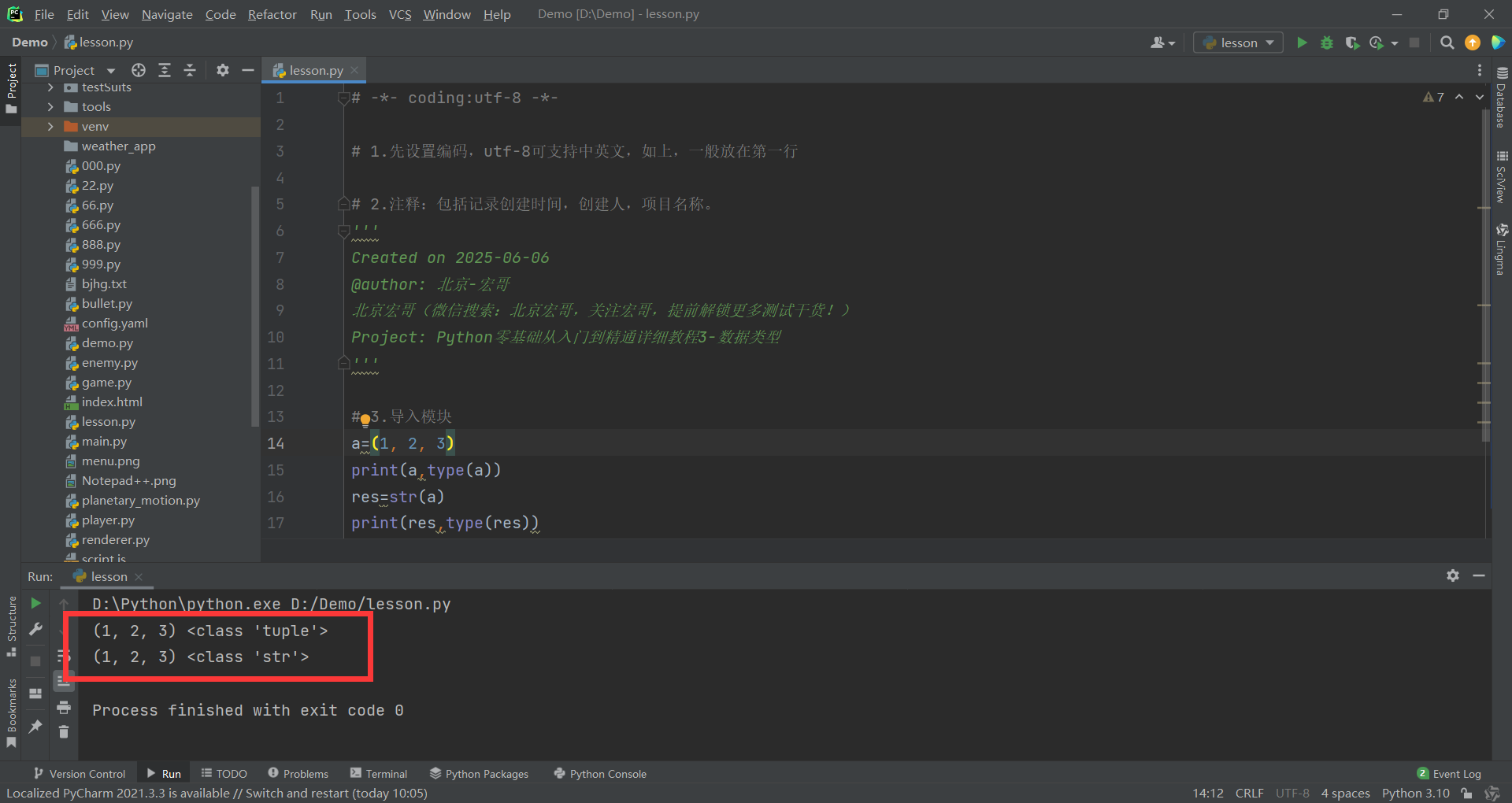Viewport: 1512px width, 803px height.
Task: Open Python Packages tool window
Action: [479, 774]
